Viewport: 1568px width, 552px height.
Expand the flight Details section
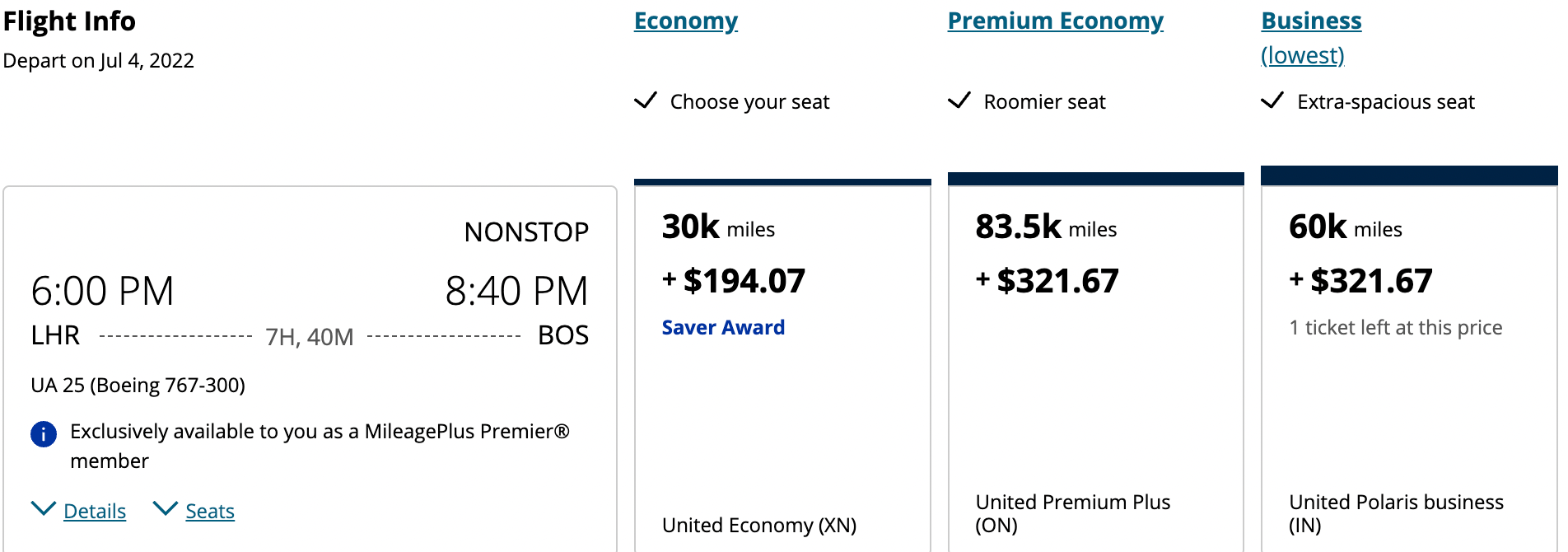tap(93, 511)
